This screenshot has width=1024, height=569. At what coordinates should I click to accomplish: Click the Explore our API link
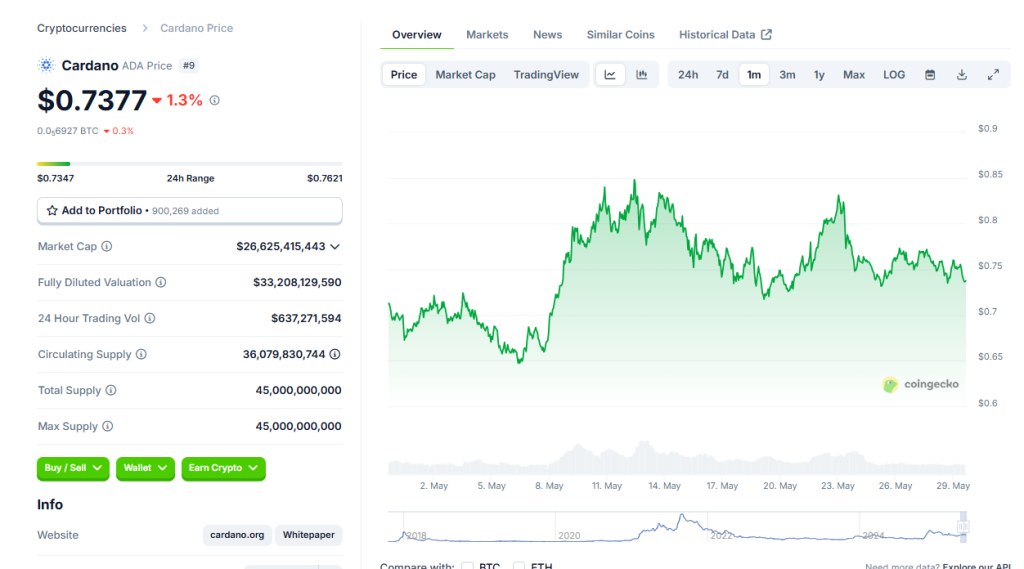(x=976, y=566)
